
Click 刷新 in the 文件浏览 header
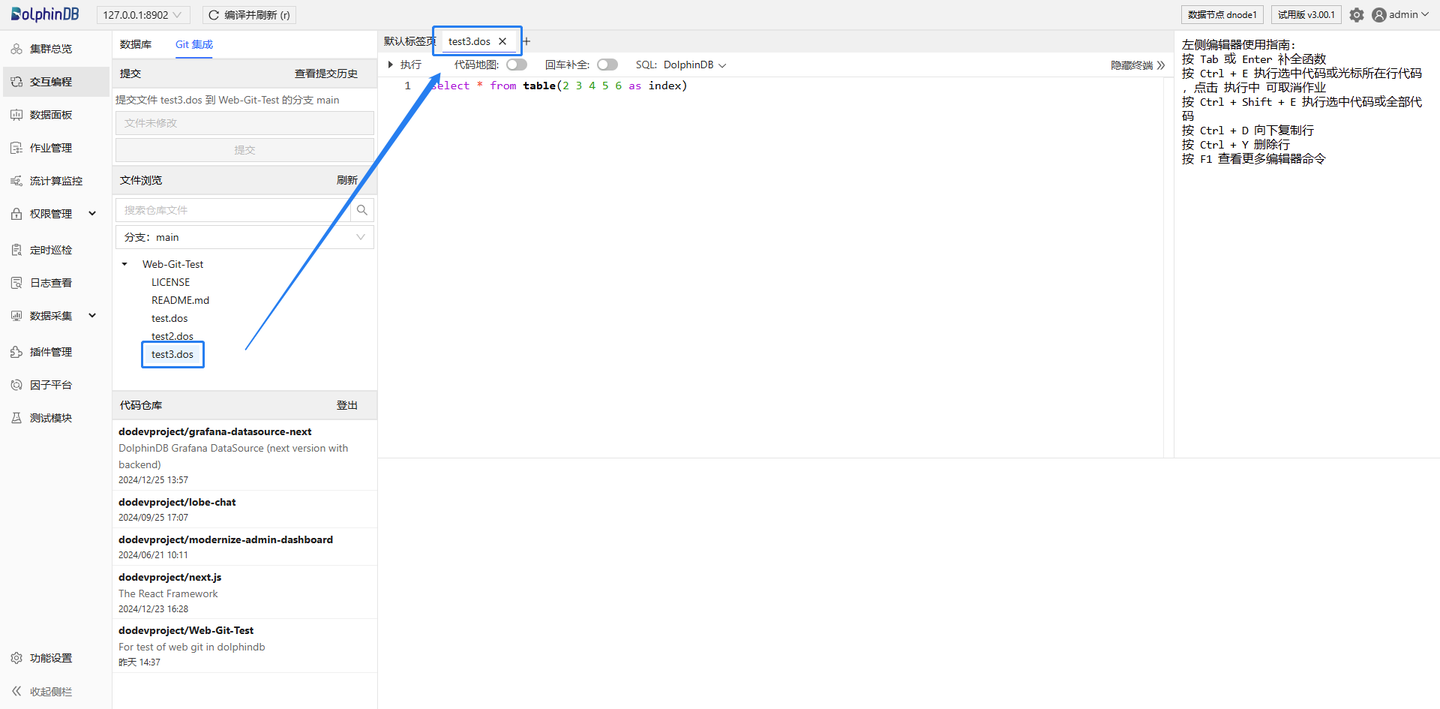(347, 181)
